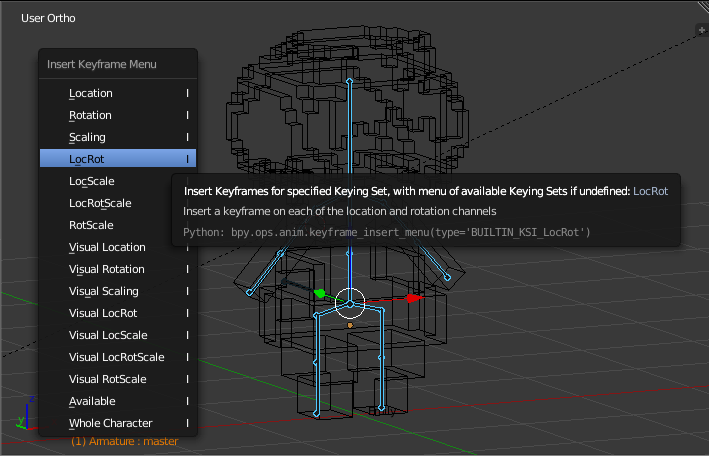Click the Armature : master label

tap(125, 441)
